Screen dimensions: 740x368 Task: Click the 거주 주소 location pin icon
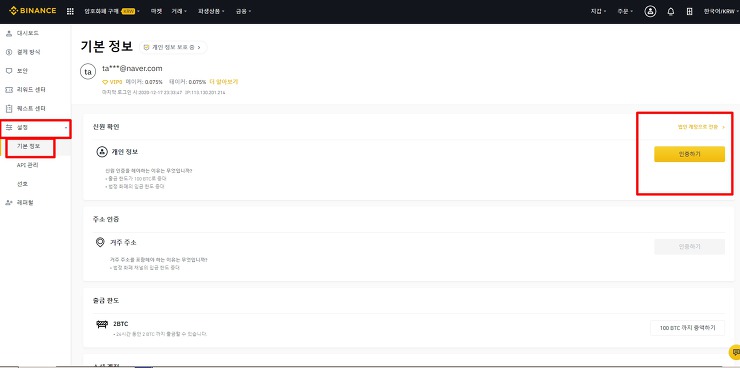(100, 243)
